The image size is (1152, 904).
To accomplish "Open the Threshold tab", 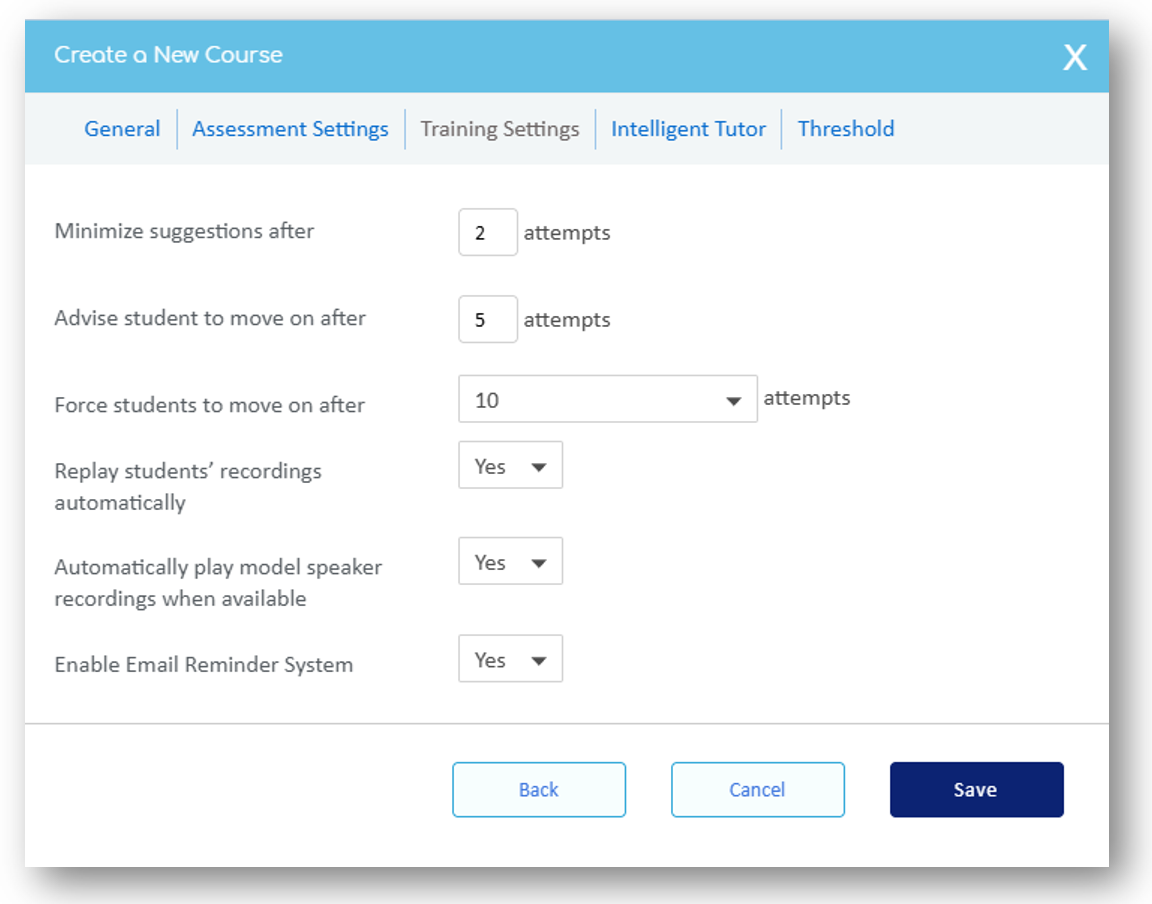I will click(846, 129).
